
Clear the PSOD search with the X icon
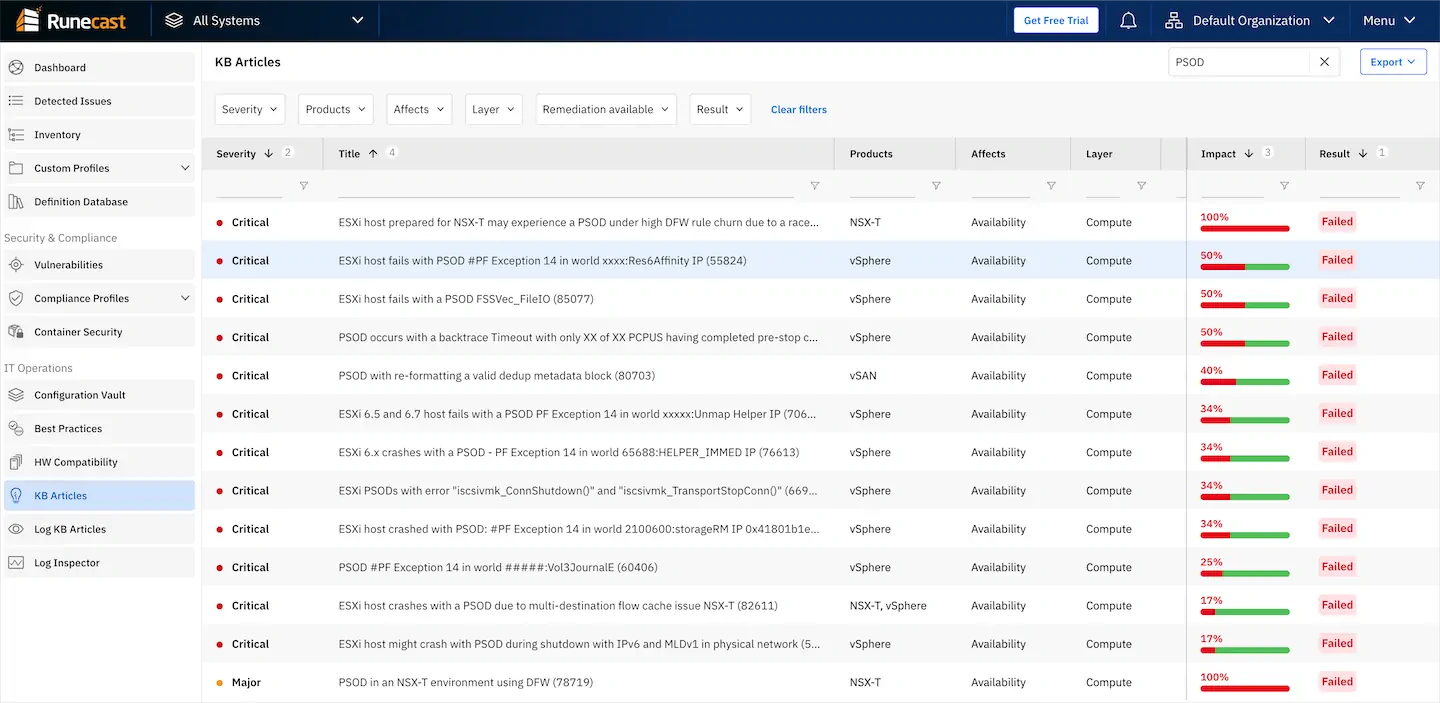(x=1324, y=62)
